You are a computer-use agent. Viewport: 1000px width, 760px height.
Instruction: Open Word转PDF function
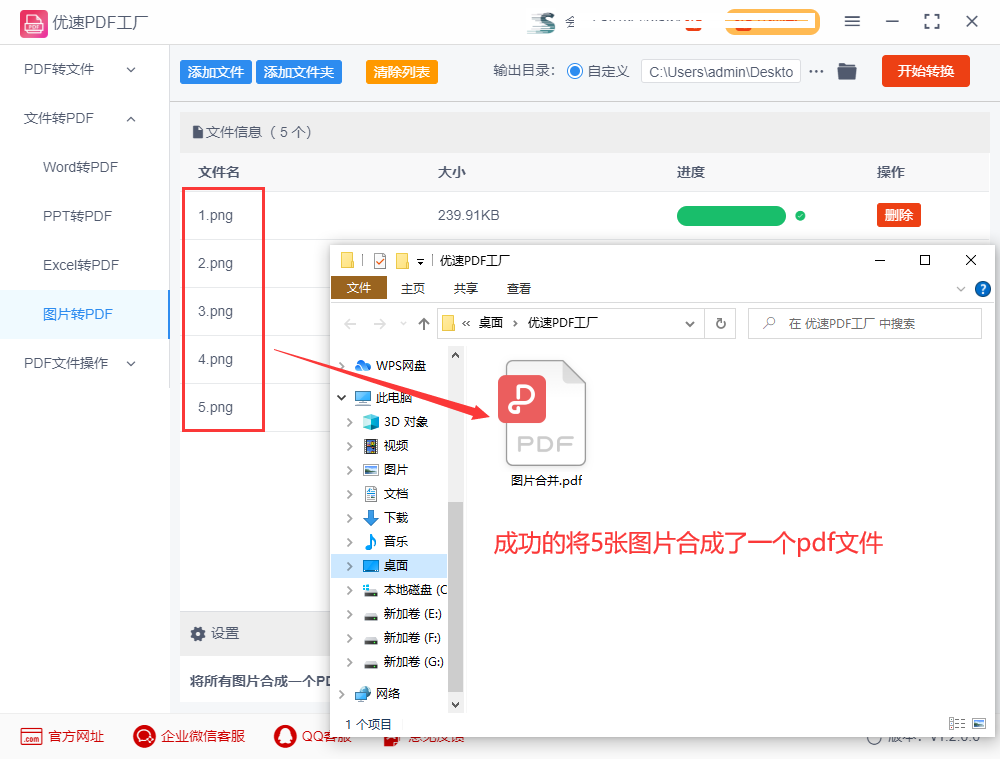[80, 167]
